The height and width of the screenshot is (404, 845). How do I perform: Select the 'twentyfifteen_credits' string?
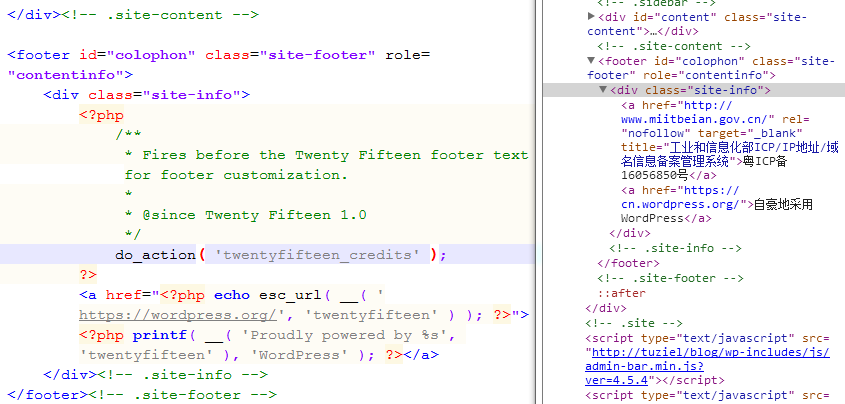317,255
